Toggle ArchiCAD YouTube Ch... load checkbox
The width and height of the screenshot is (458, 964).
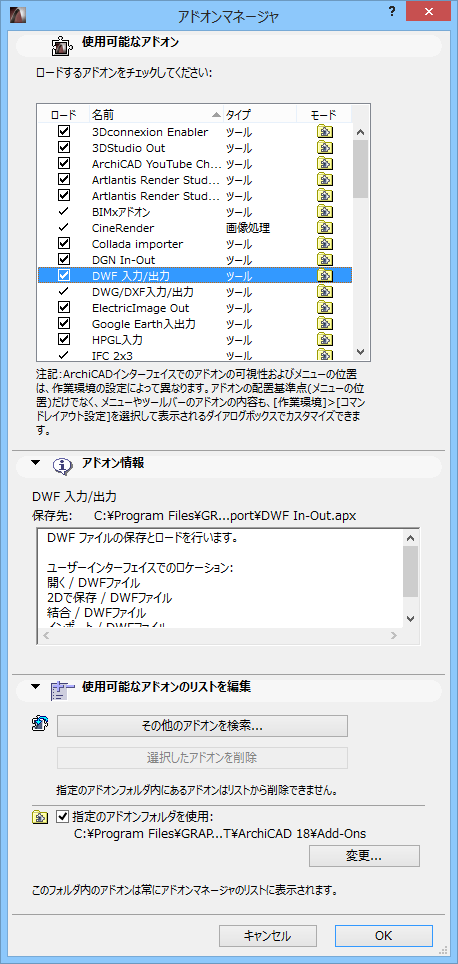click(x=64, y=164)
